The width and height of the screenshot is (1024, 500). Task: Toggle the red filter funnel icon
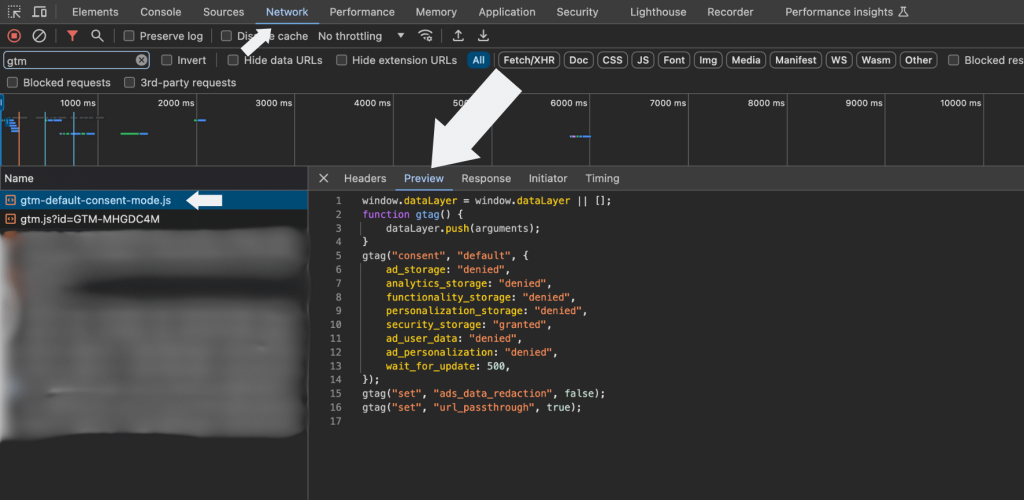point(72,36)
